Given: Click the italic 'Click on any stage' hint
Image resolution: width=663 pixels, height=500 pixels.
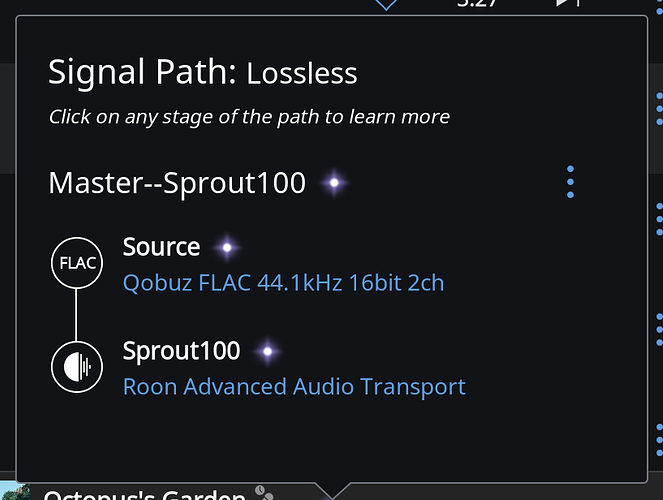Looking at the screenshot, I should [249, 117].
